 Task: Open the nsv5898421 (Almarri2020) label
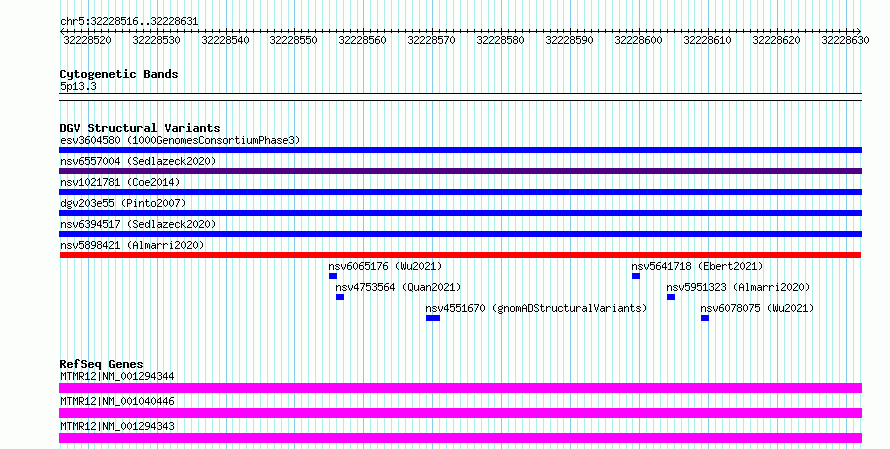[x=132, y=245]
